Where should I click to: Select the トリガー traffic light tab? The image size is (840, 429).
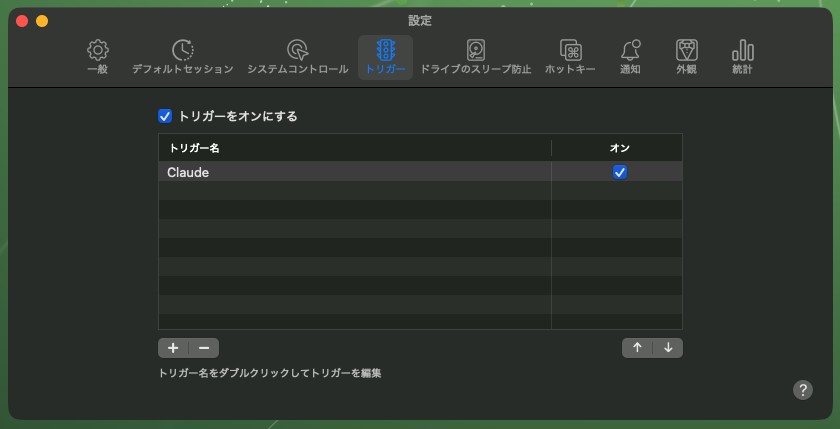pyautogui.click(x=385, y=57)
